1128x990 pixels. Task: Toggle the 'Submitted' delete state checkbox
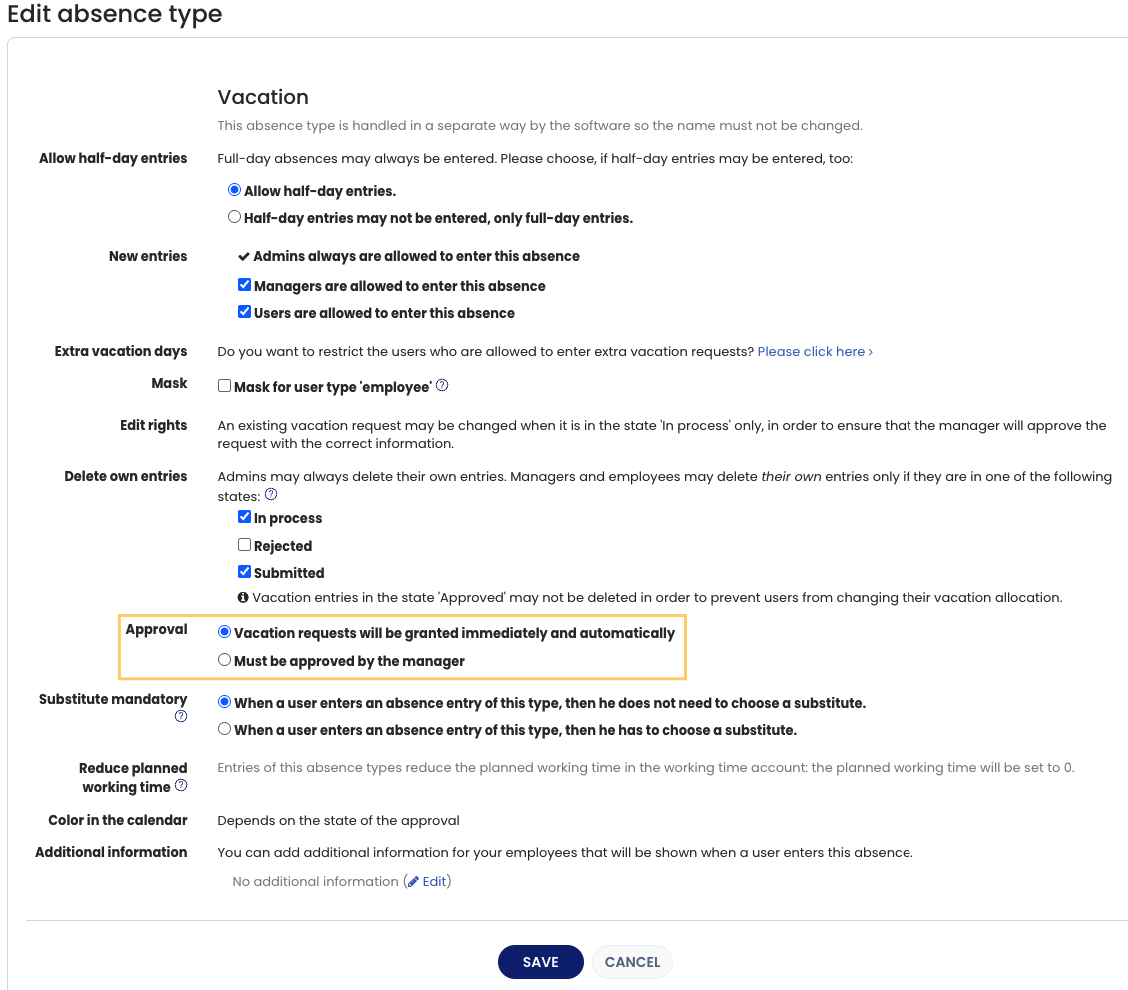[244, 572]
